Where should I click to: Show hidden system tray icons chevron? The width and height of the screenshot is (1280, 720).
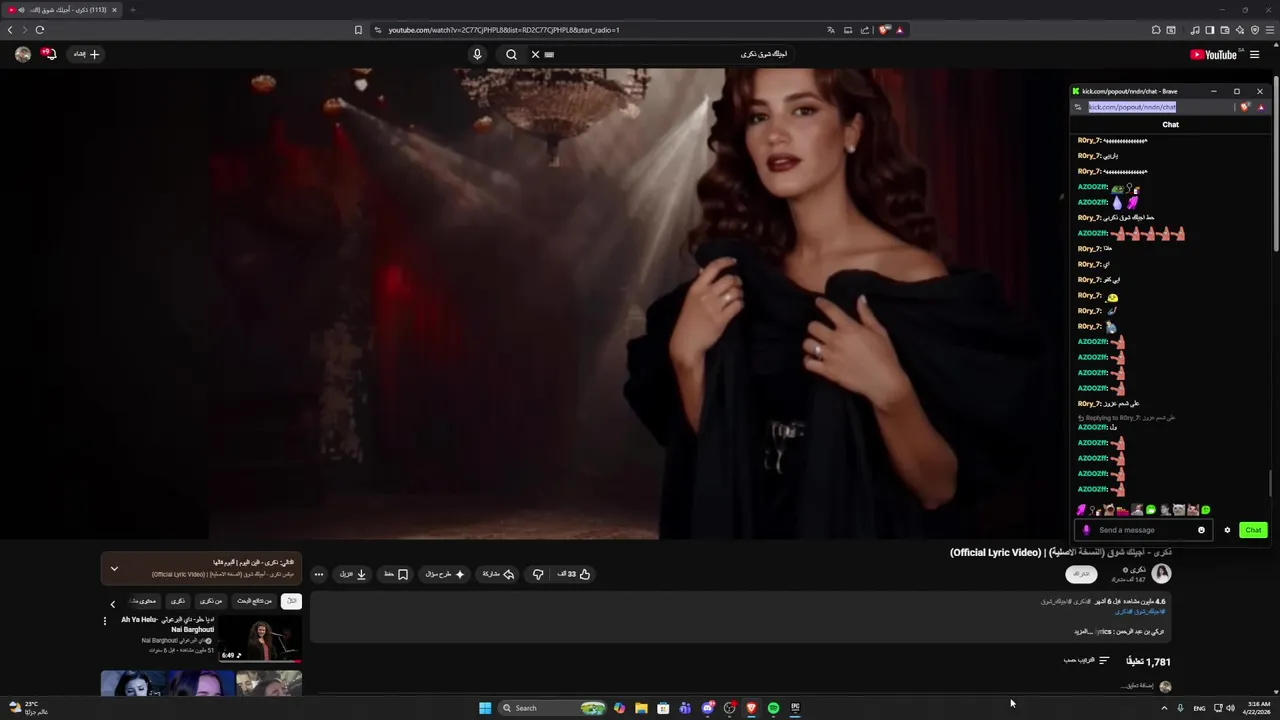1164,708
